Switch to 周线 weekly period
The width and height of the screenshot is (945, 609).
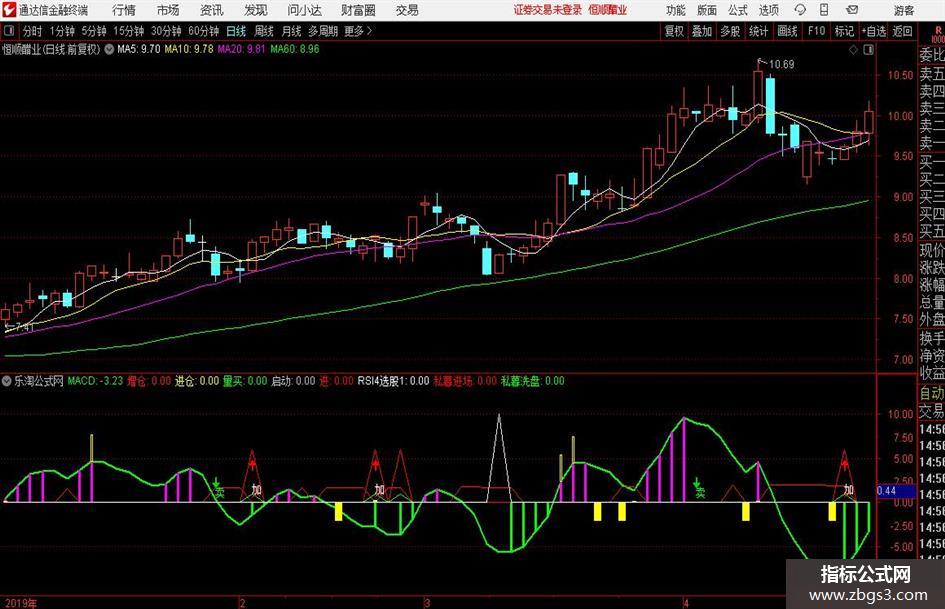click(x=264, y=31)
